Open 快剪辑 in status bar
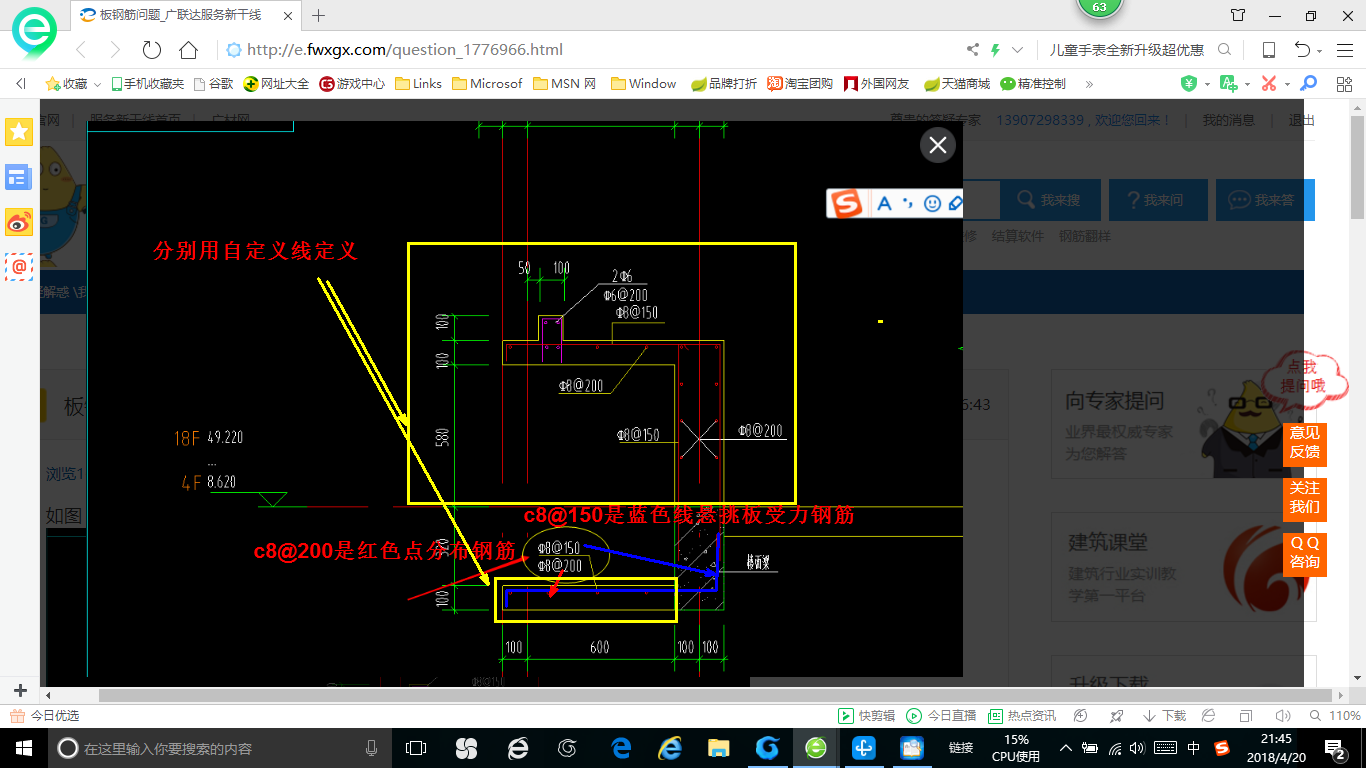 (x=866, y=716)
